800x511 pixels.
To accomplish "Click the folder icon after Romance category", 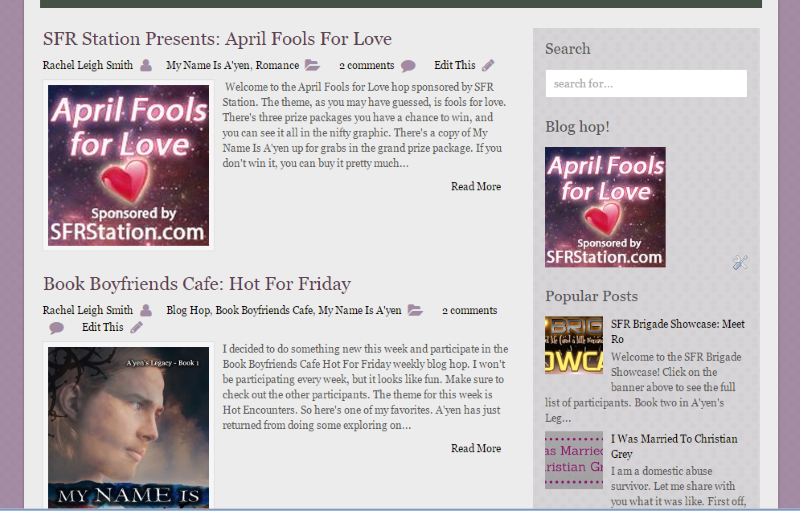I will point(312,65).
